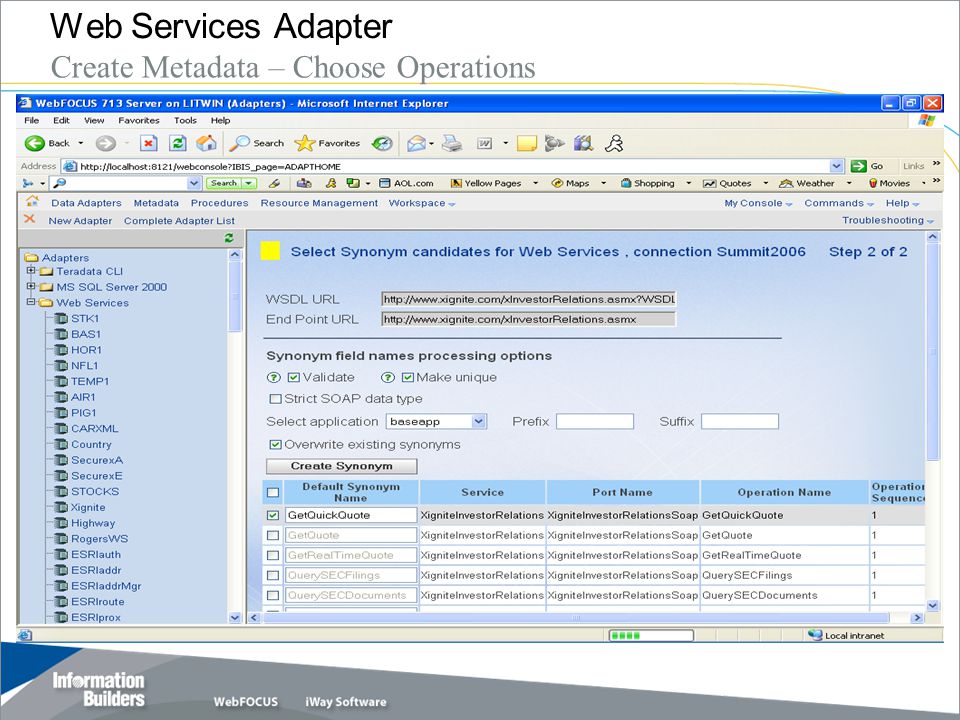The width and height of the screenshot is (960, 720).
Task: Open the AOL.com toolbar shortcut
Action: point(406,183)
